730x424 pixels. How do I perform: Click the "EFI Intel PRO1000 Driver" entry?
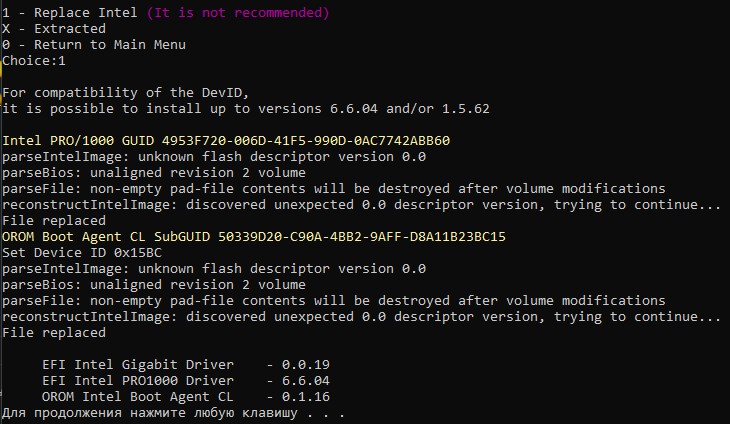138,381
